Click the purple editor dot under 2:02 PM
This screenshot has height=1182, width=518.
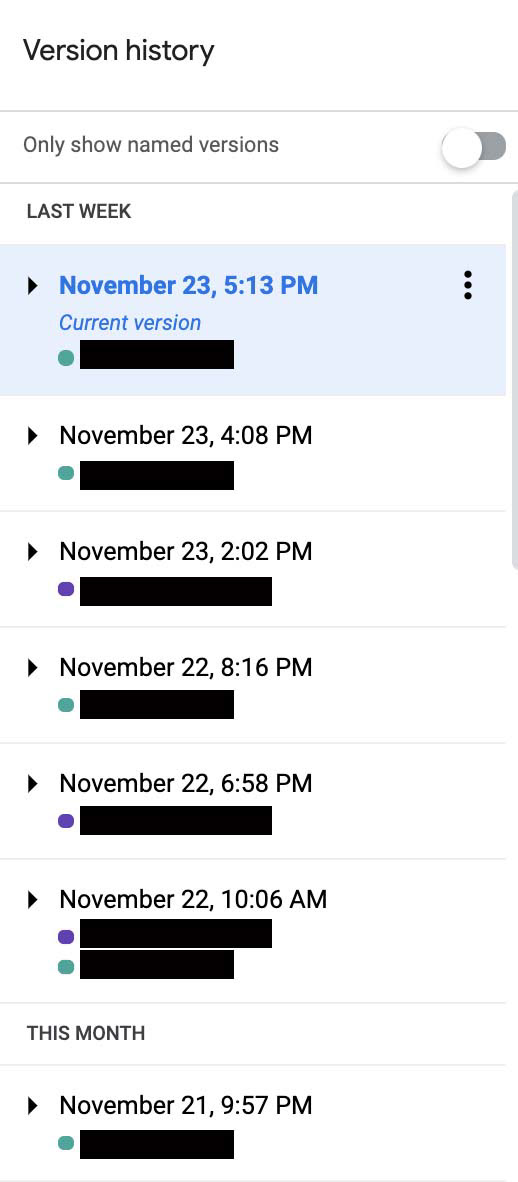66,589
